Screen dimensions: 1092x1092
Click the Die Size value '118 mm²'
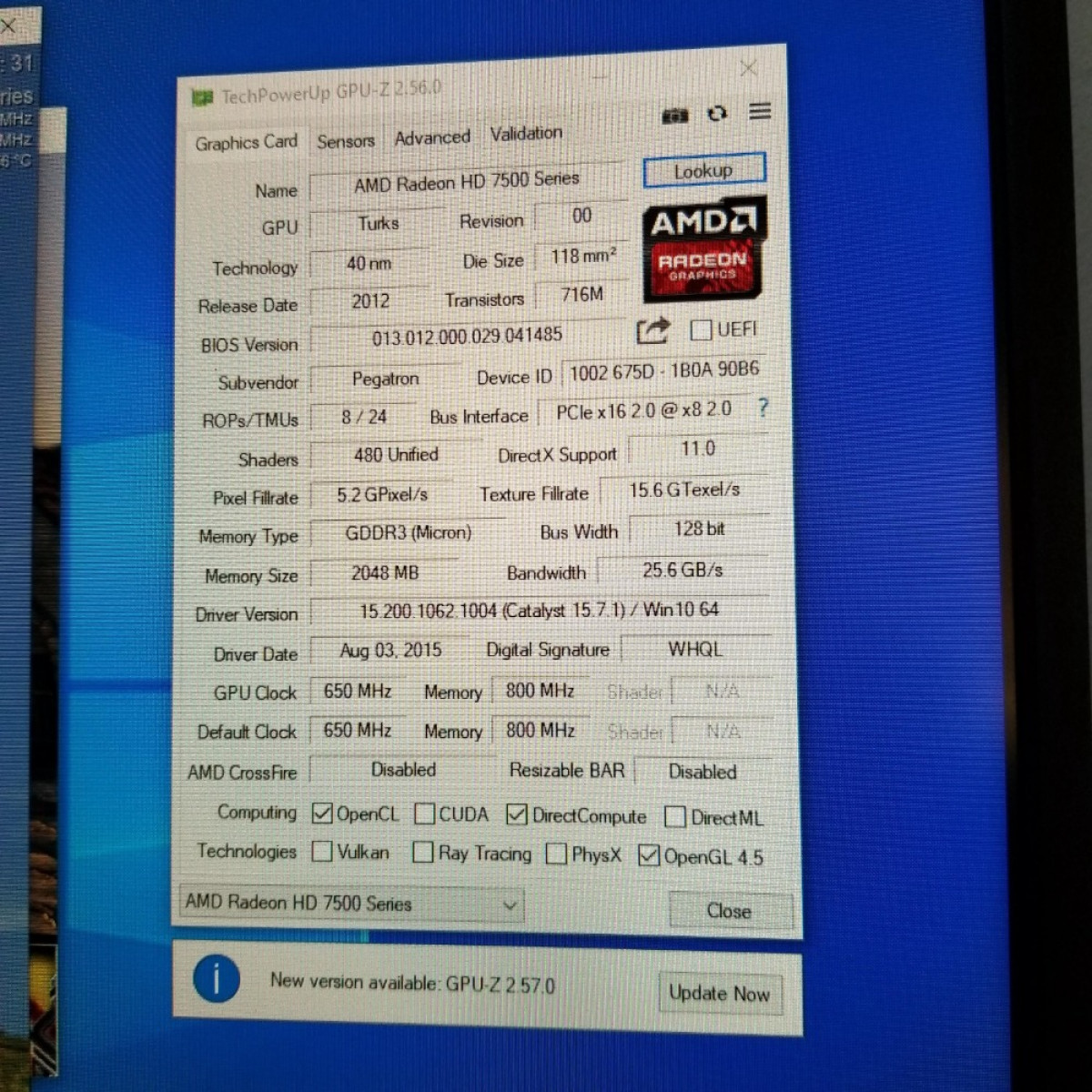click(582, 258)
